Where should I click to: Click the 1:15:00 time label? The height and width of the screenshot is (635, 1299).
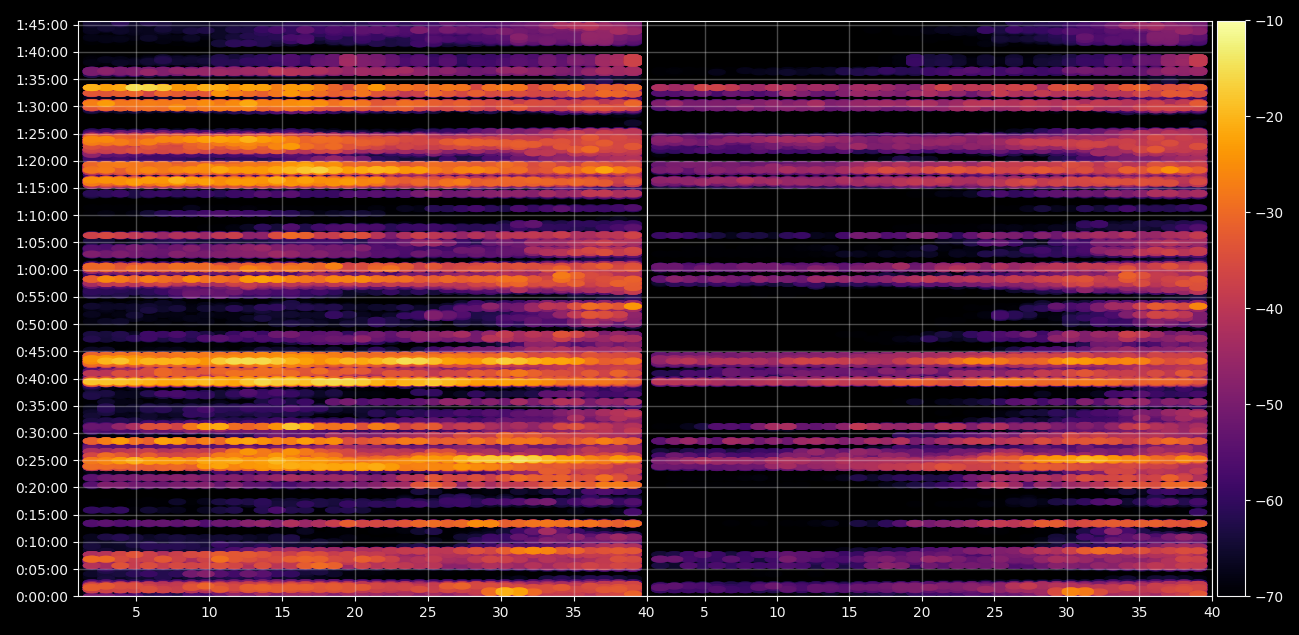pos(42,188)
